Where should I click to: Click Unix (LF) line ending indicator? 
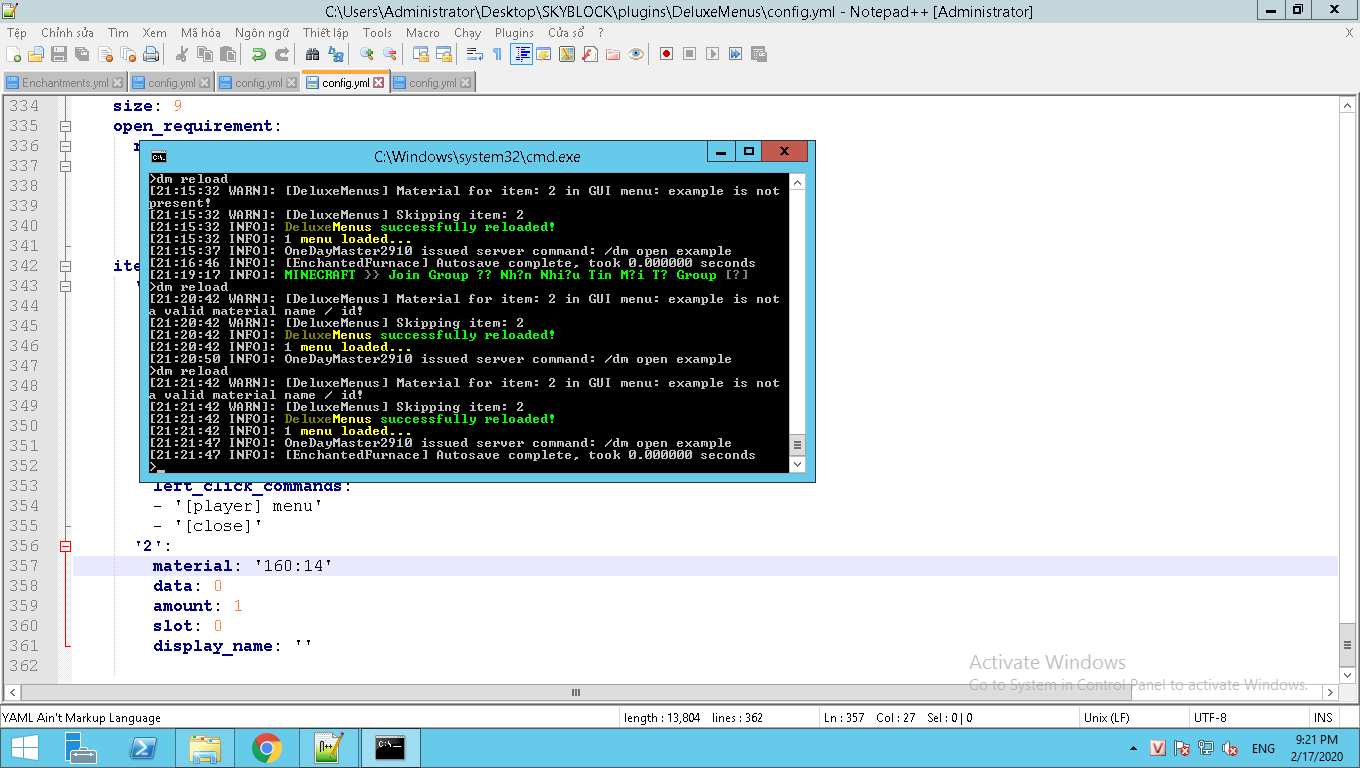tap(1106, 717)
